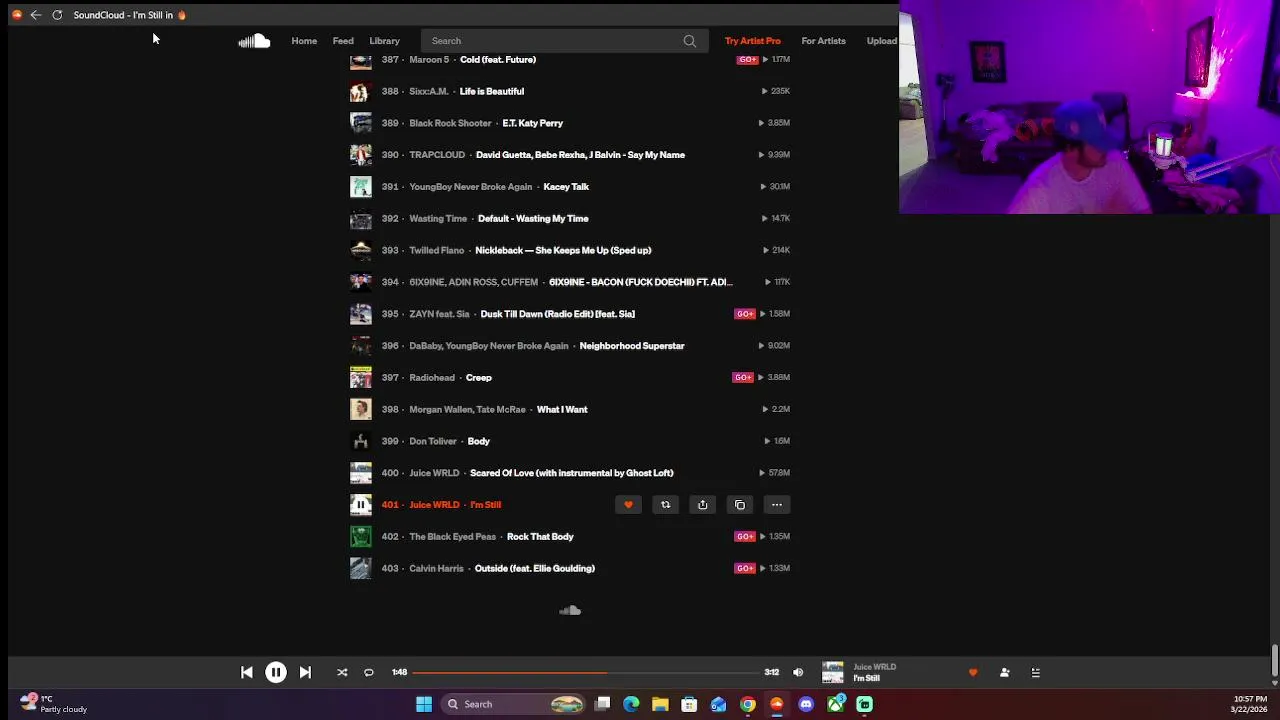Reload the page with the refresh icon
The image size is (1280, 720).
pos(57,15)
